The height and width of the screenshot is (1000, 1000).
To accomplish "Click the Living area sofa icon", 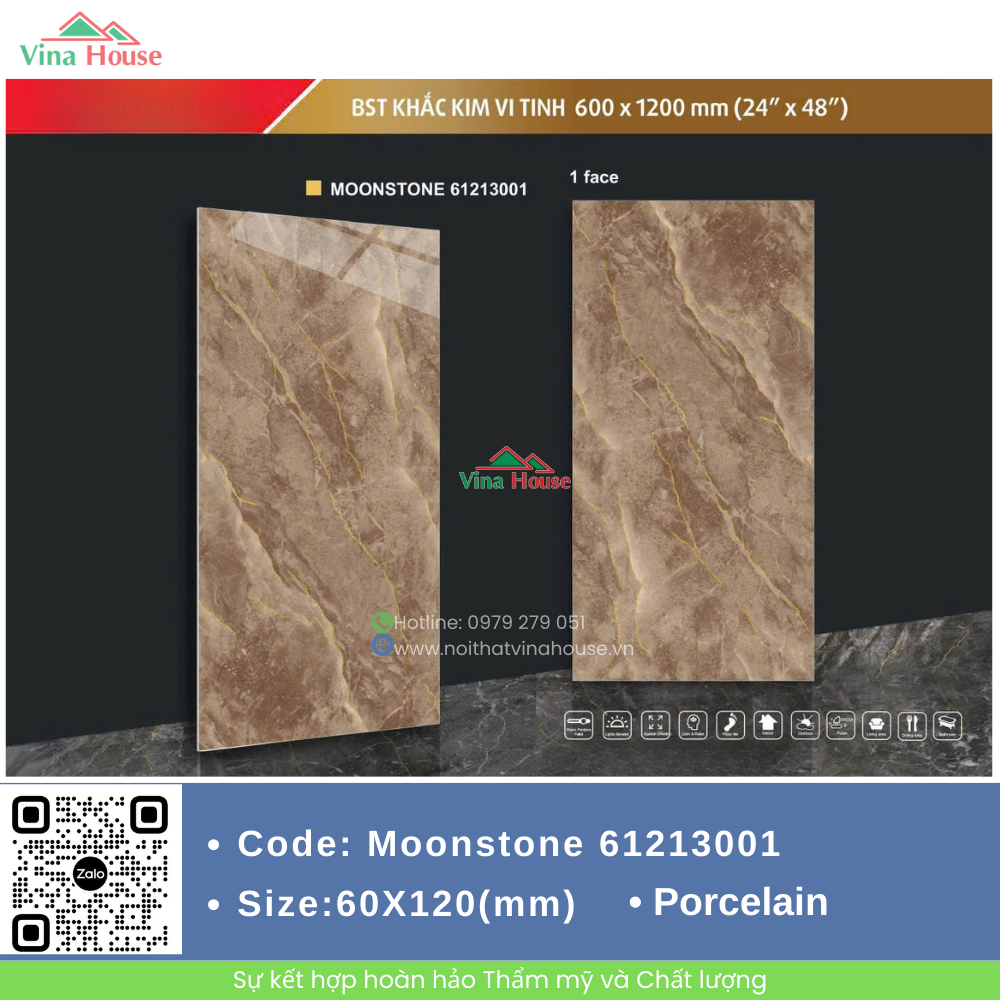I will [x=876, y=725].
